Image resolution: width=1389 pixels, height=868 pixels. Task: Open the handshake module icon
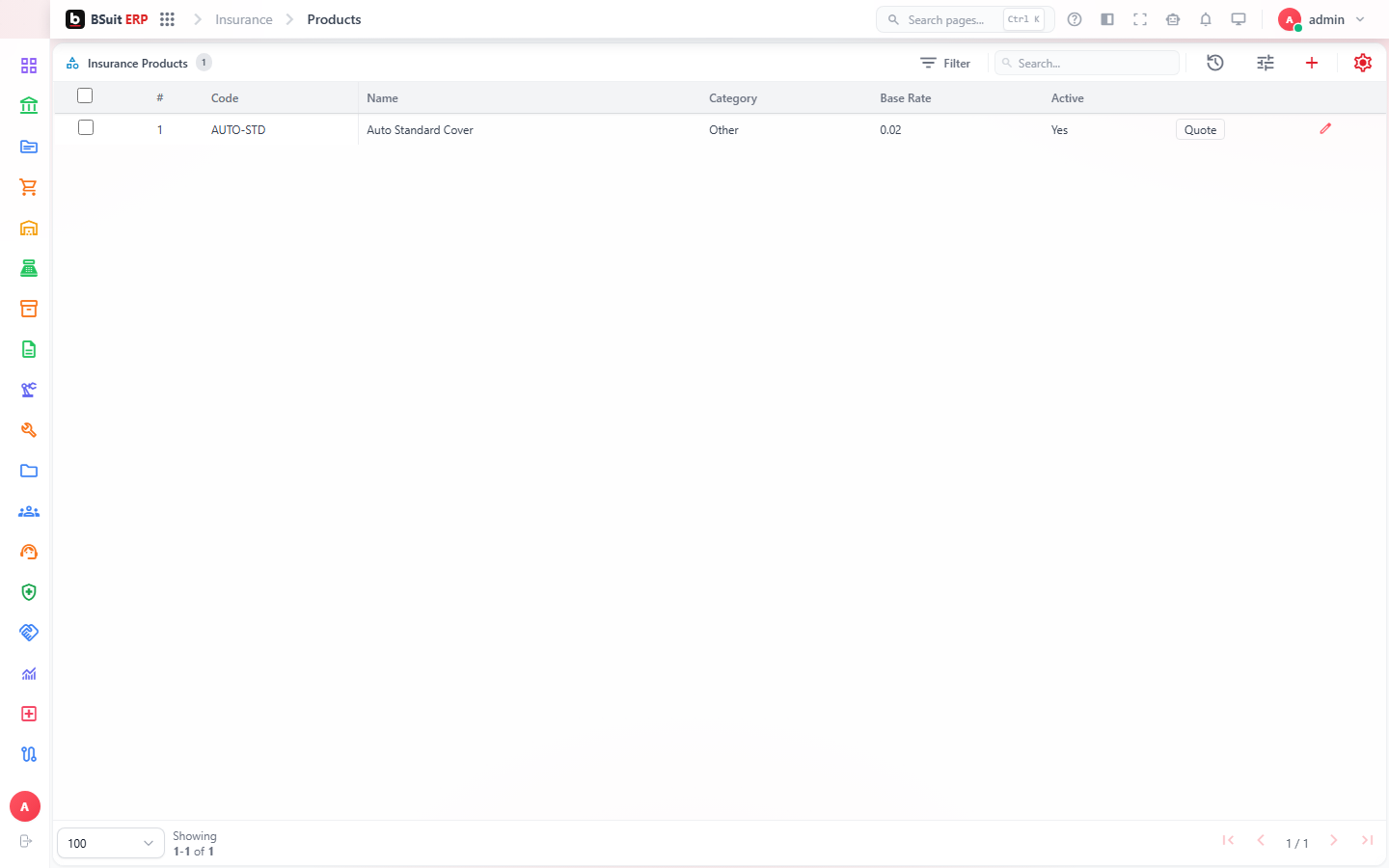pyautogui.click(x=29, y=633)
